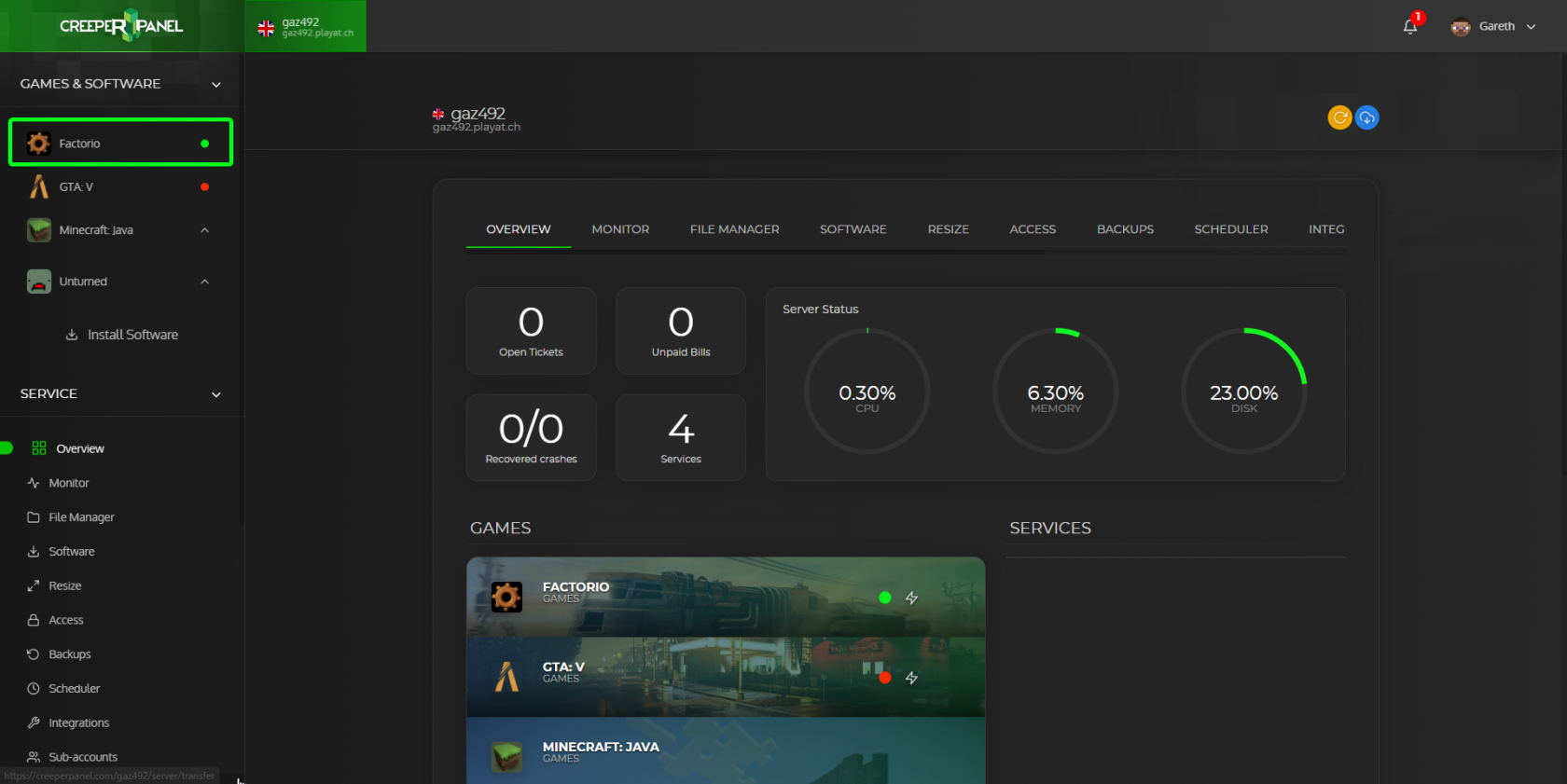Screen dimensions: 1567x784
Task: Toggle the Factorio card green status indicator
Action: coord(885,598)
